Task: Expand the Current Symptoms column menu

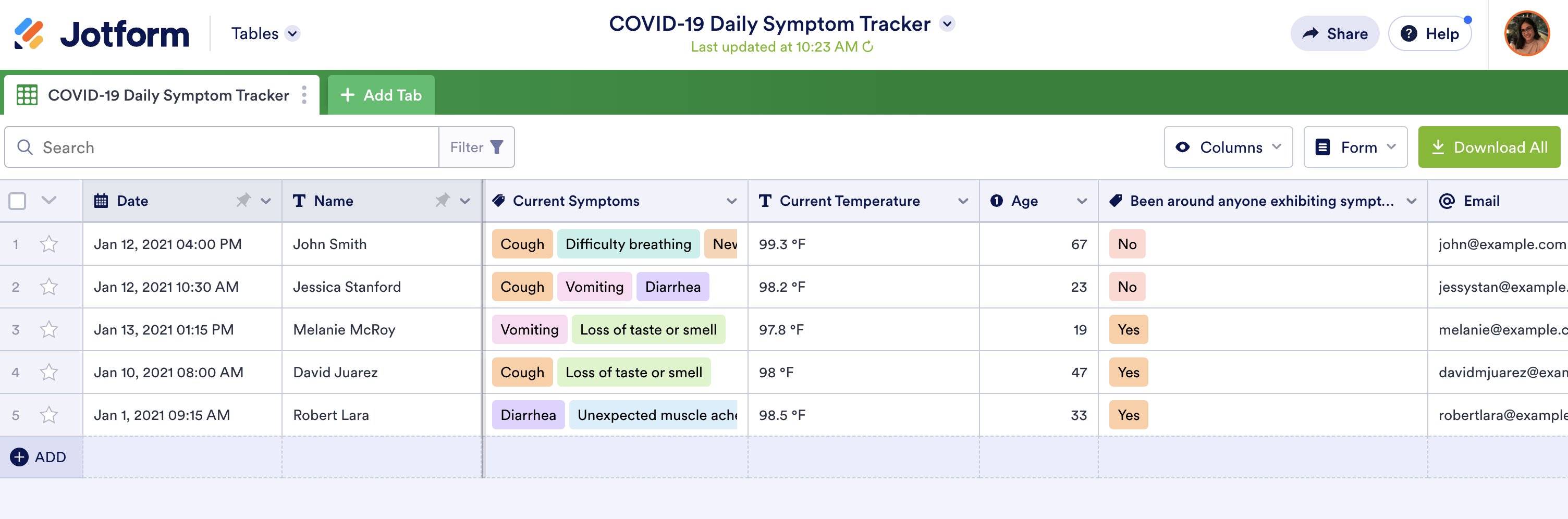Action: click(x=731, y=201)
